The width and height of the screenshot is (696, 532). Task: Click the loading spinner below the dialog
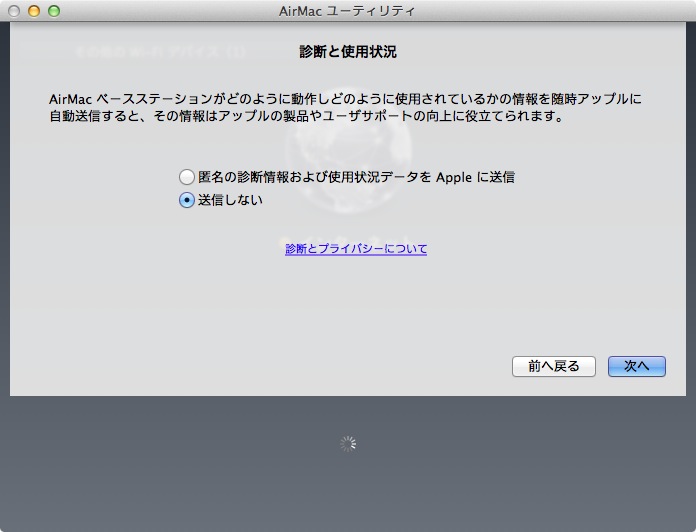[348, 444]
